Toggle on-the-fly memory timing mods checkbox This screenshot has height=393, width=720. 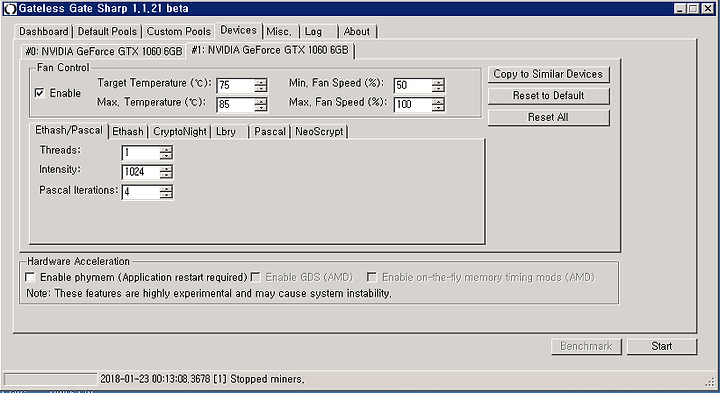372,277
